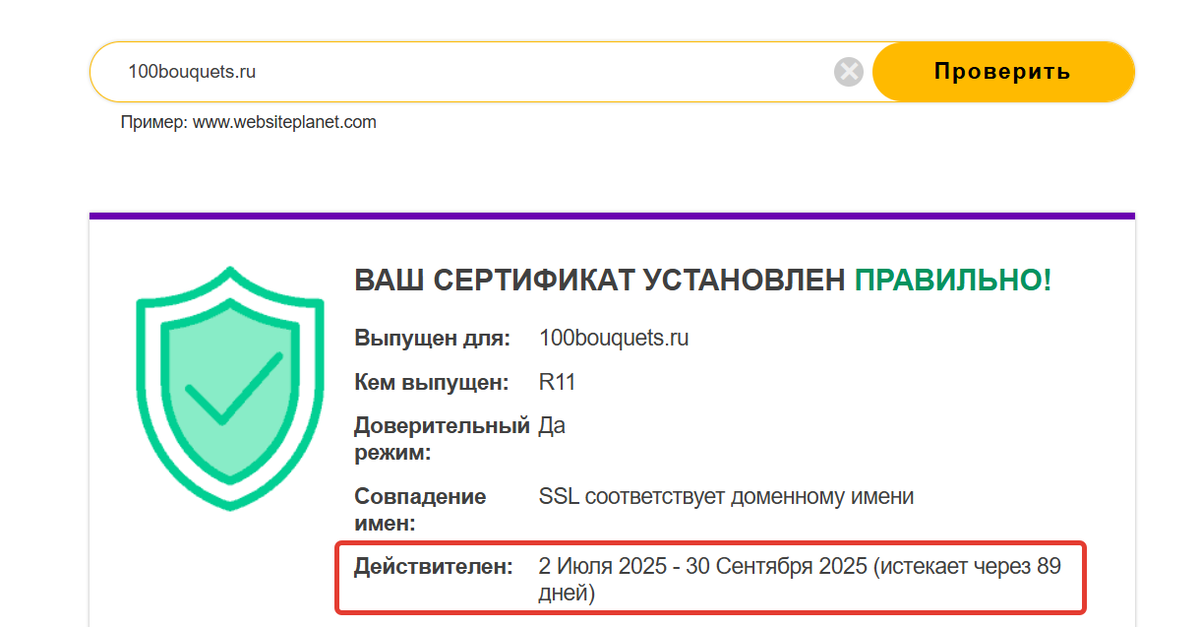Viewport: 1200px width, 627px height.
Task: Click the label Кем выпущен:
Action: point(432,383)
